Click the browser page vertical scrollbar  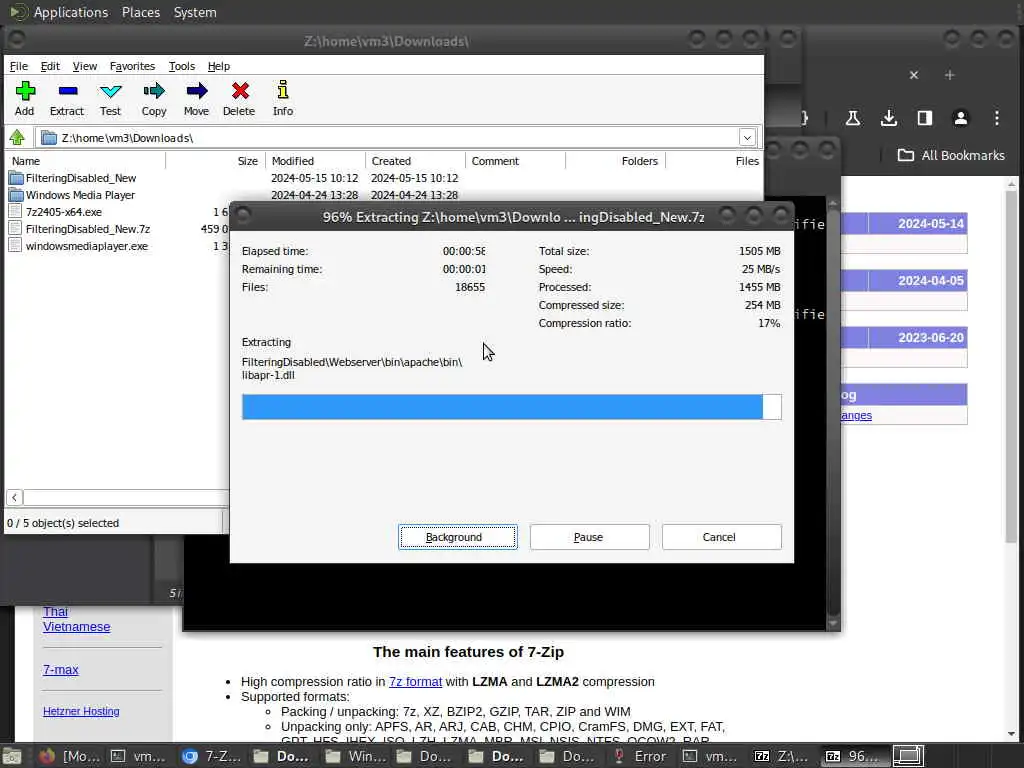1012,366
